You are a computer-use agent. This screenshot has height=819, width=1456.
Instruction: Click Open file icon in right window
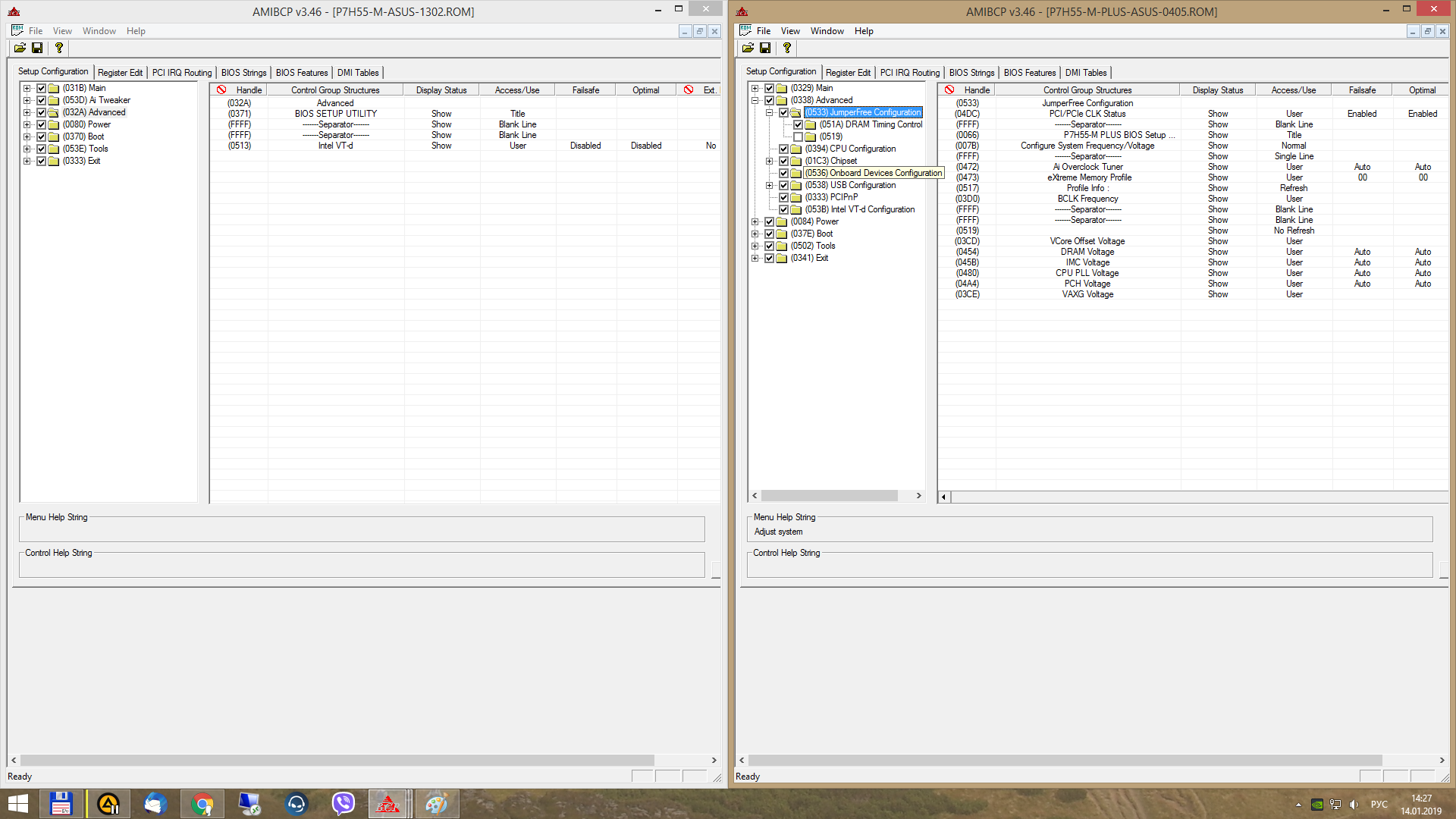(748, 48)
